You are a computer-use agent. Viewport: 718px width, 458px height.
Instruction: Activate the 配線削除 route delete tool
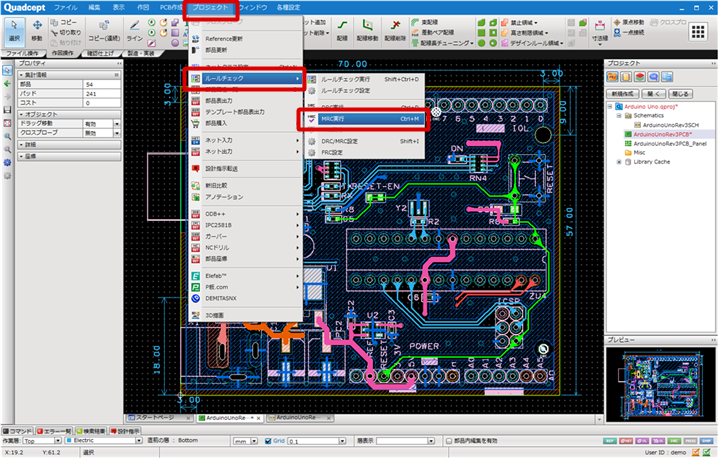395,31
